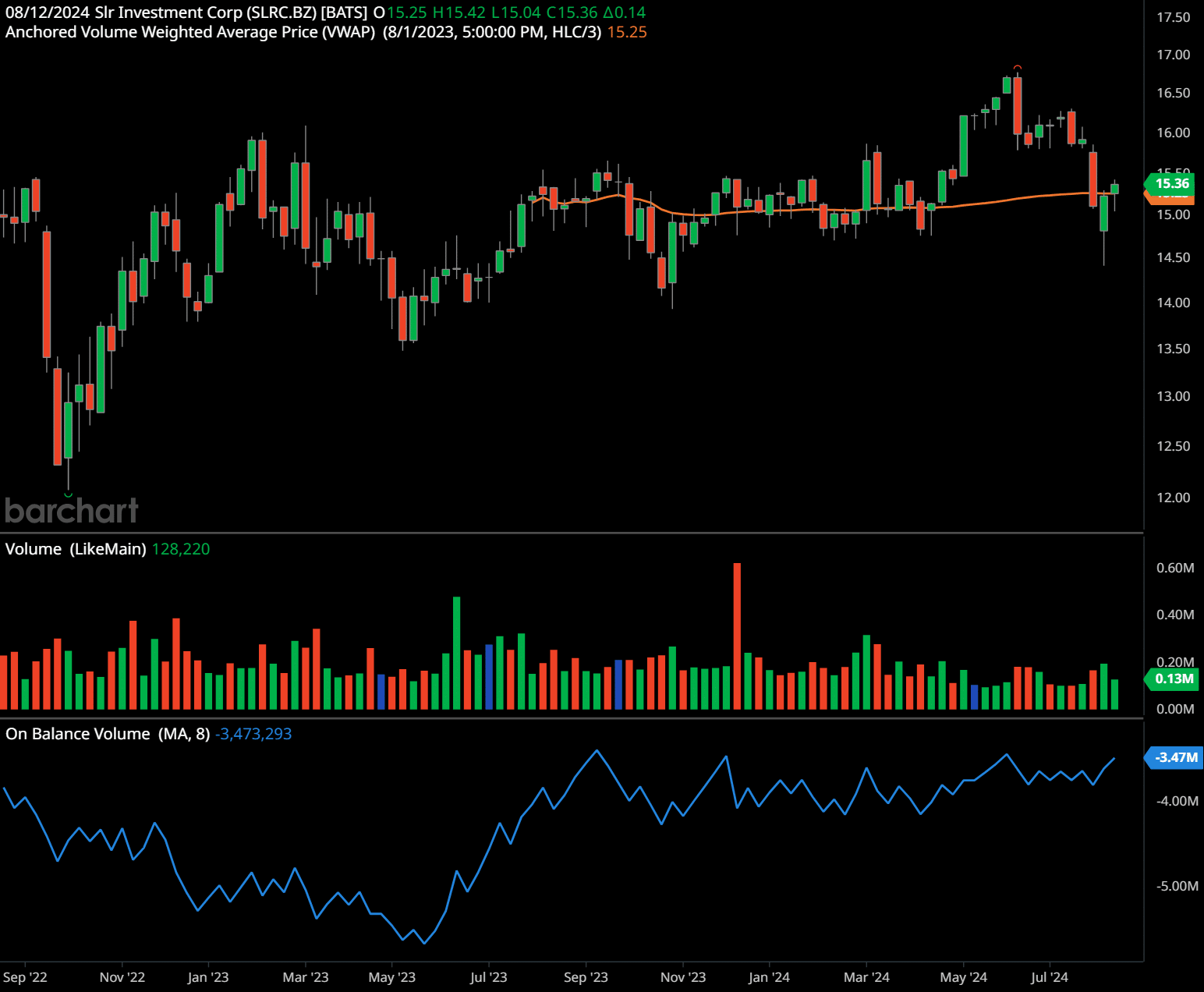The width and height of the screenshot is (1204, 992).
Task: Click the Mar '23 date axis label
Action: [x=306, y=977]
